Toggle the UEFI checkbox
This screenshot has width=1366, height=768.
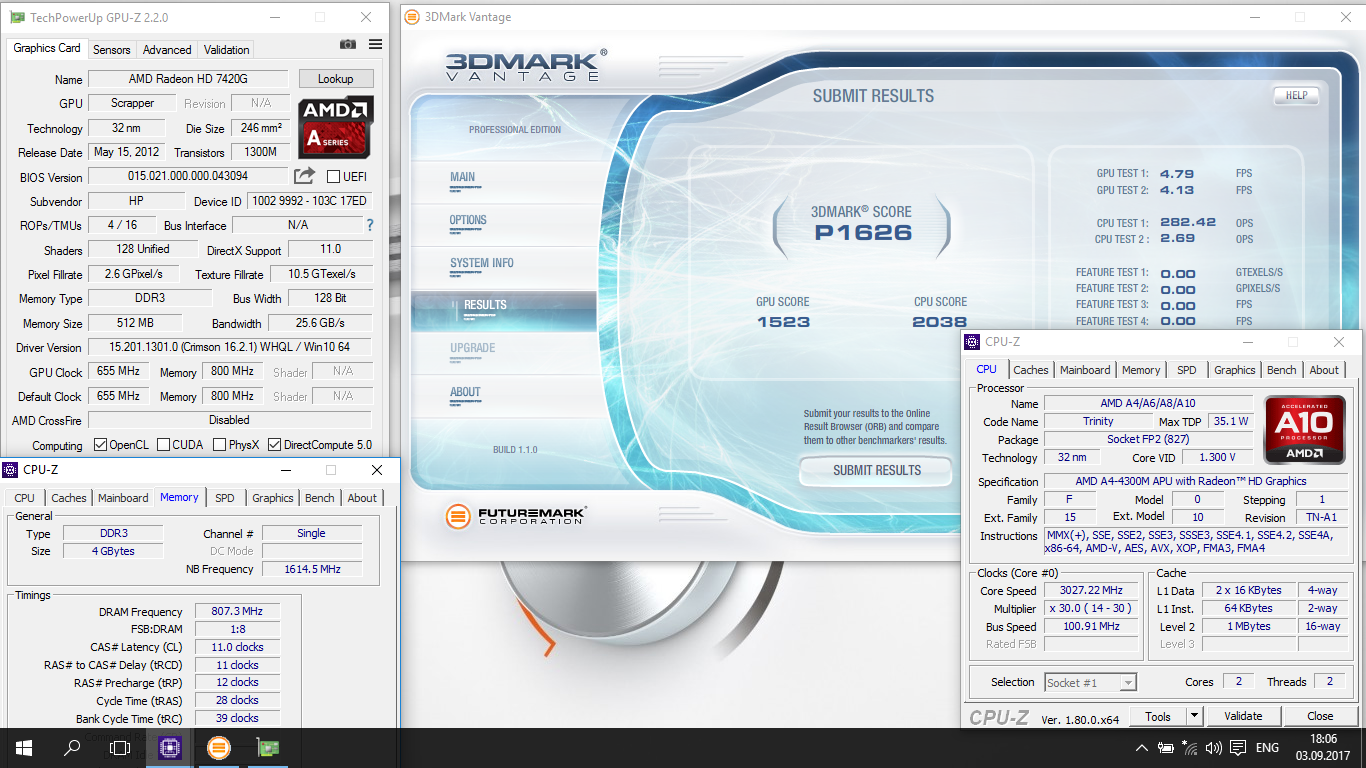pos(334,177)
